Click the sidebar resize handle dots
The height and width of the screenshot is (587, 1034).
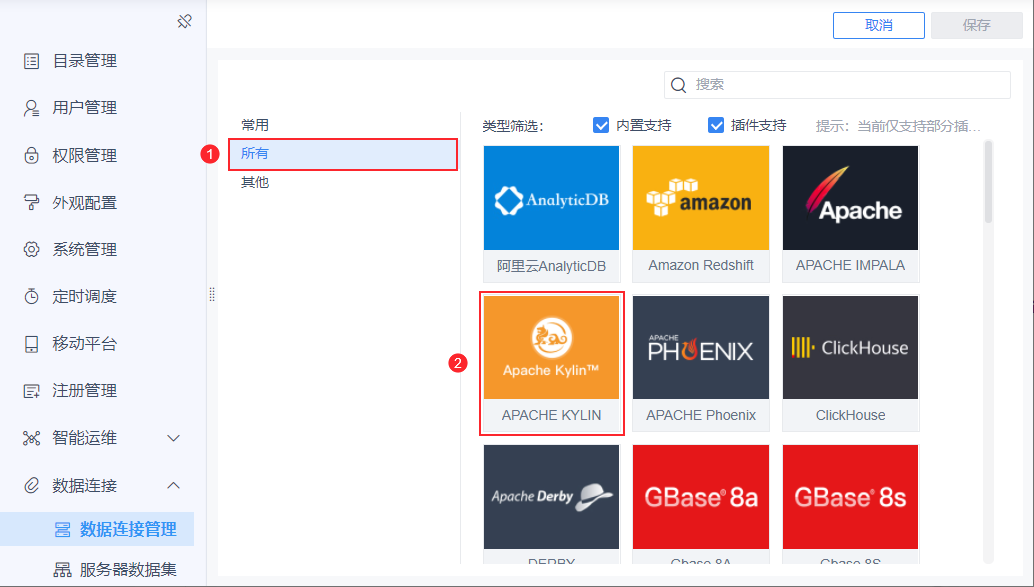click(x=212, y=295)
